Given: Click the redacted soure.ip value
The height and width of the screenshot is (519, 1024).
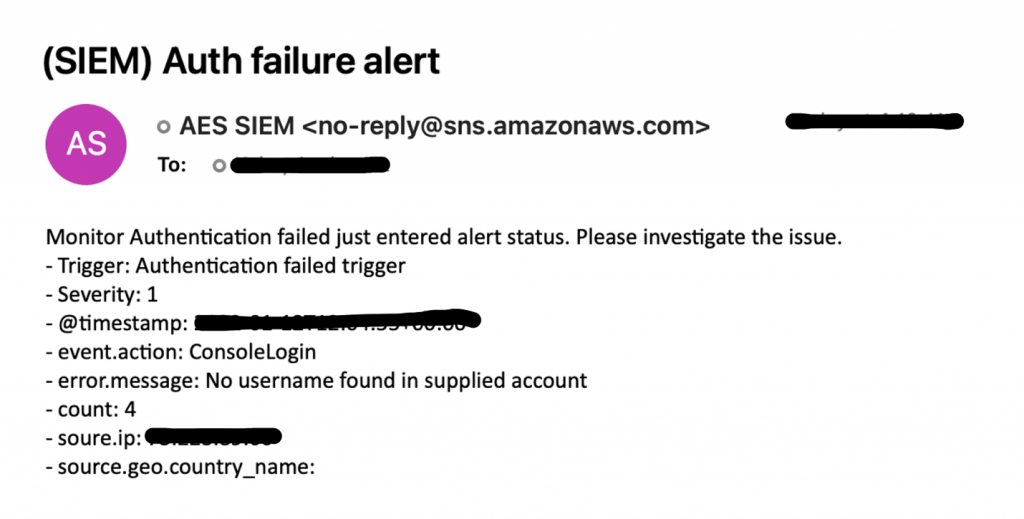Looking at the screenshot, I should click(x=213, y=437).
